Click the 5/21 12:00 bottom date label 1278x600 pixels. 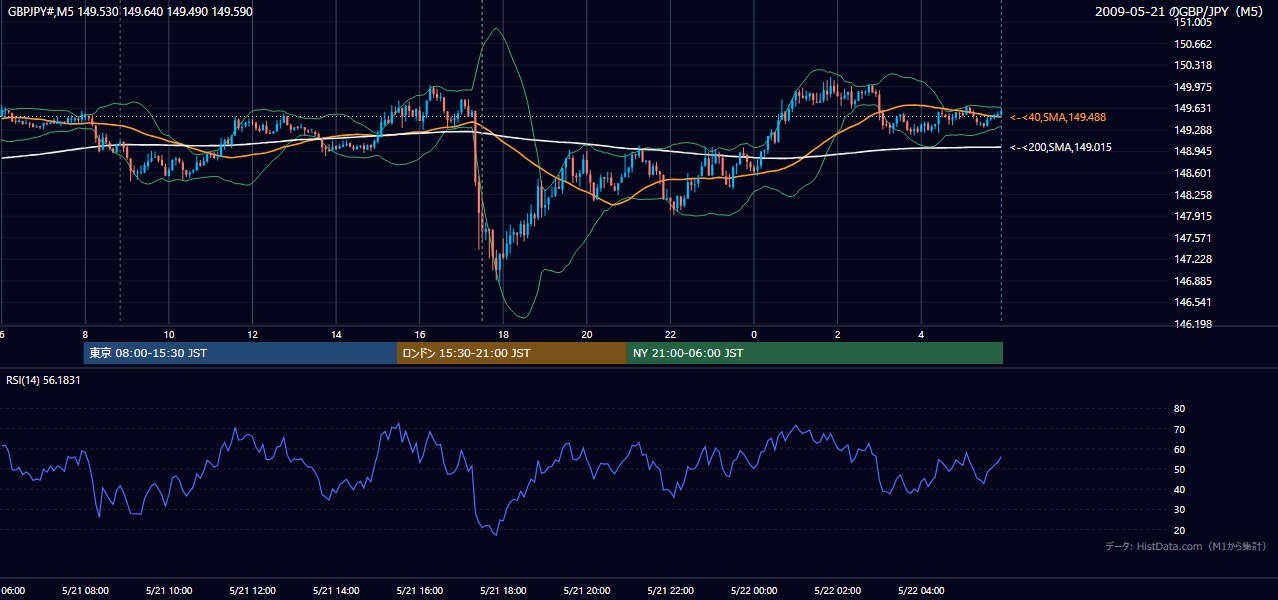[x=253, y=591]
